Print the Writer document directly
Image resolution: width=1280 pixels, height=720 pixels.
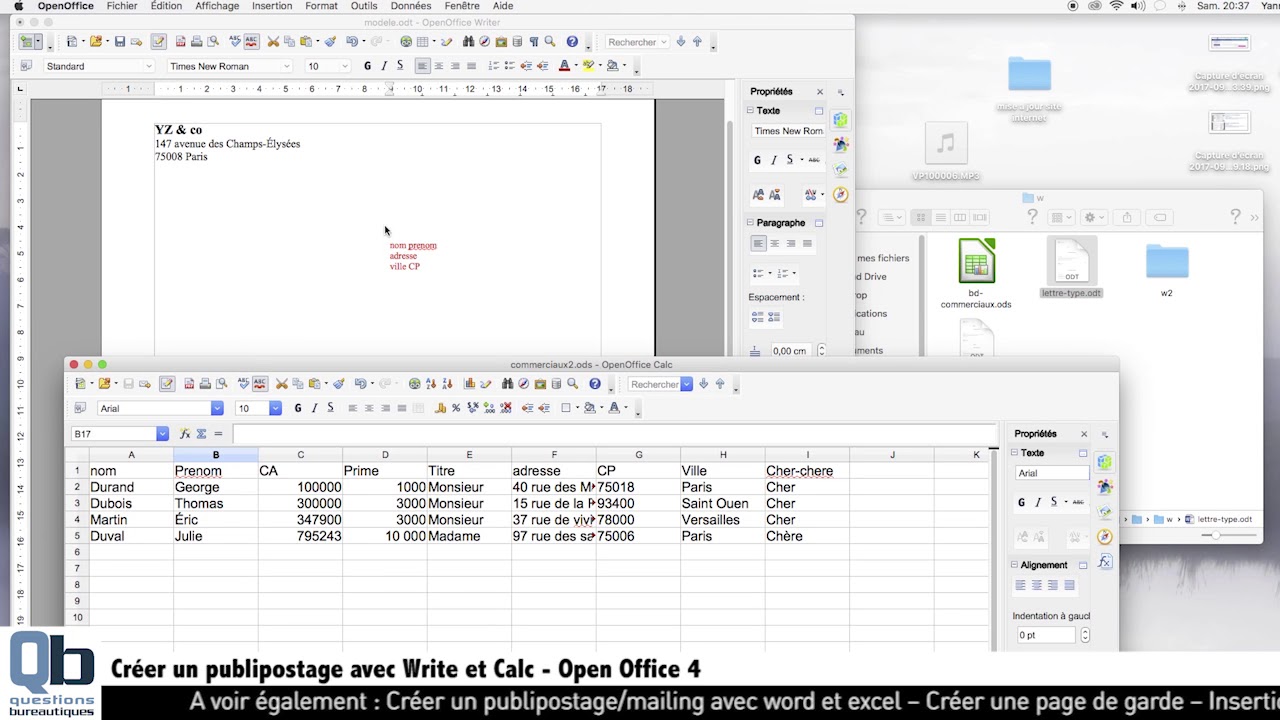pos(197,41)
